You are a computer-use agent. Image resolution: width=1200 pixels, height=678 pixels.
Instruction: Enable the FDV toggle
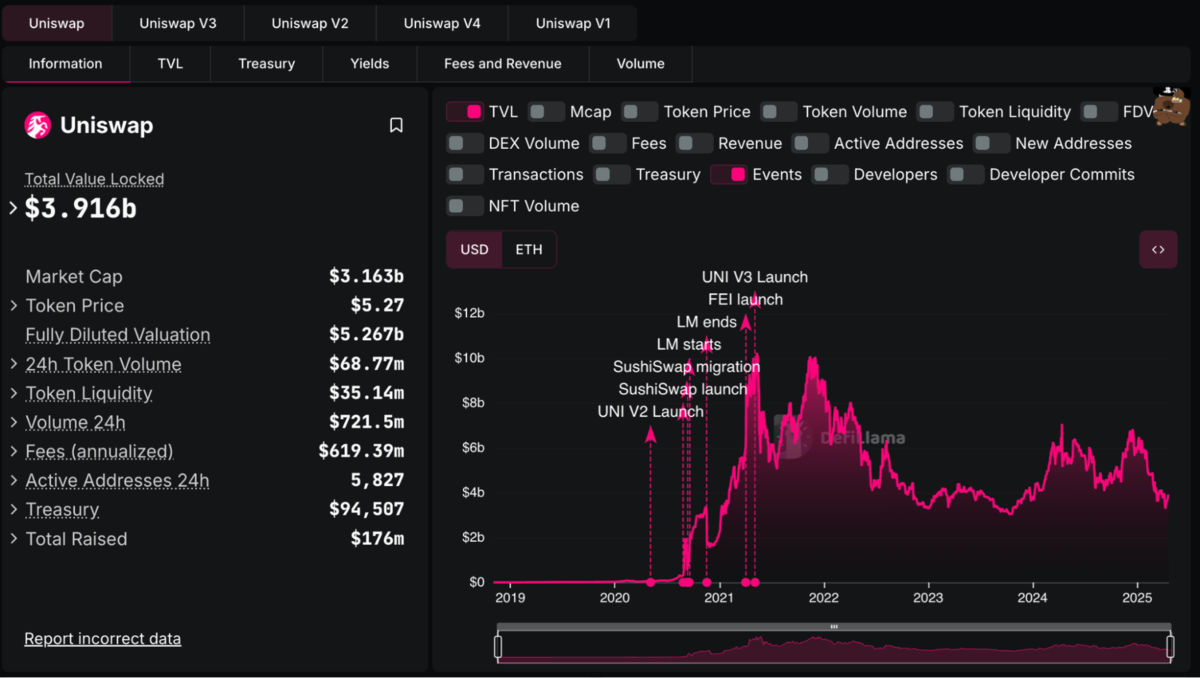coord(1099,112)
